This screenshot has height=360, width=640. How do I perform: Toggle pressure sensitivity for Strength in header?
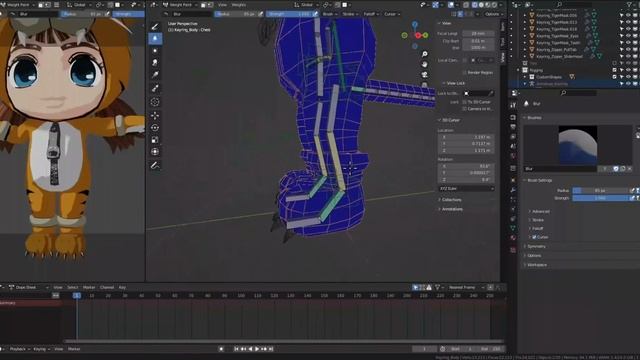pos(315,14)
